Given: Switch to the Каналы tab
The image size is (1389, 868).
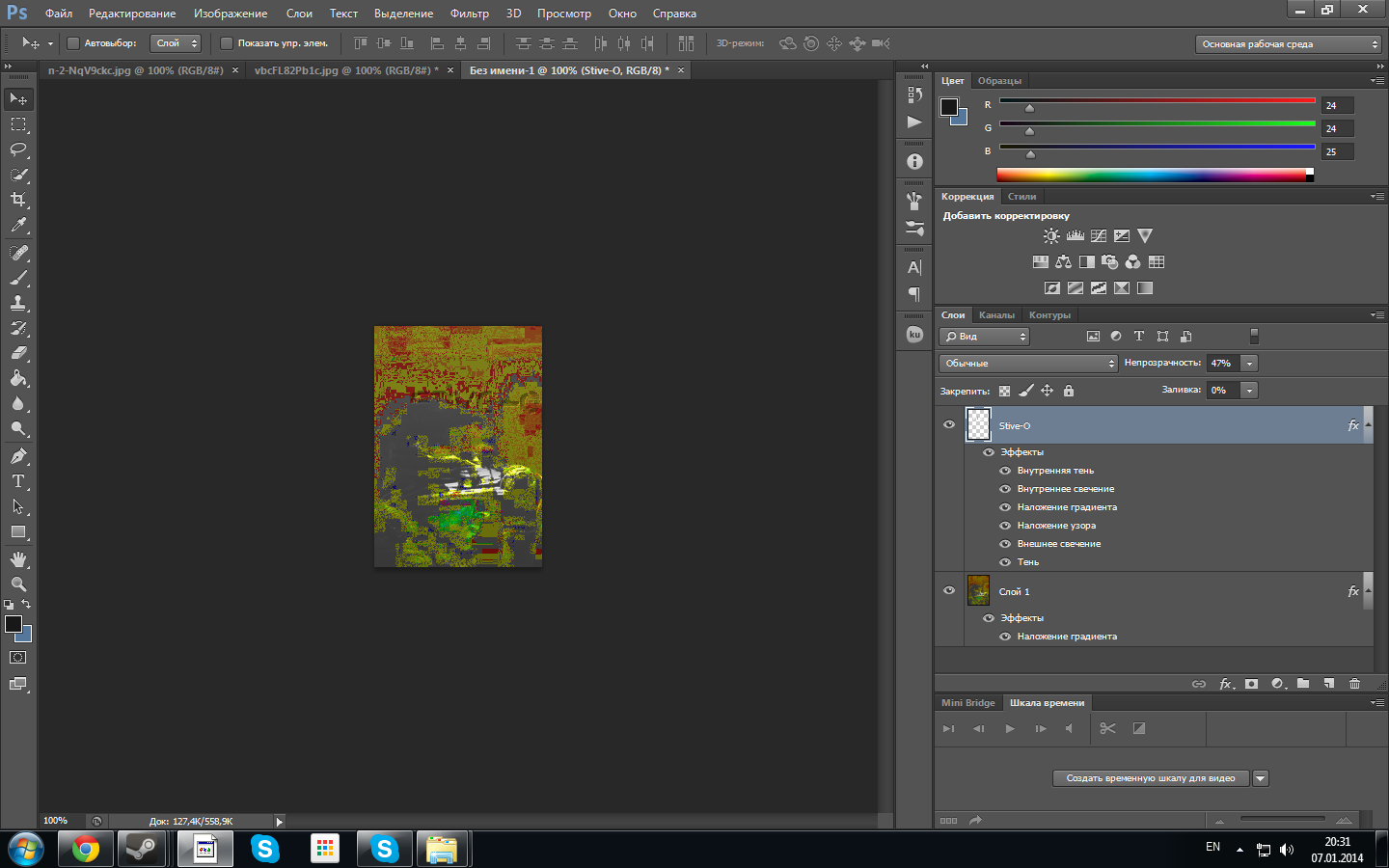Looking at the screenshot, I should tap(996, 315).
